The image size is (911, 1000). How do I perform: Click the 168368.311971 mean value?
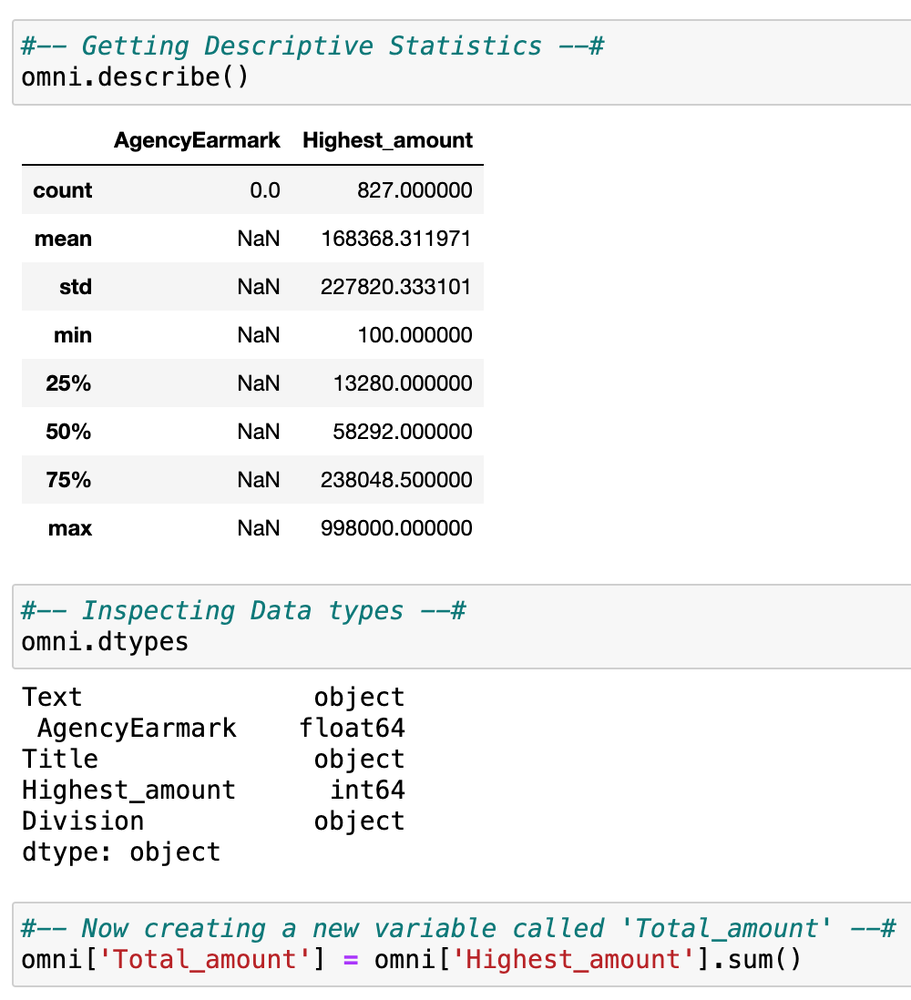point(396,239)
